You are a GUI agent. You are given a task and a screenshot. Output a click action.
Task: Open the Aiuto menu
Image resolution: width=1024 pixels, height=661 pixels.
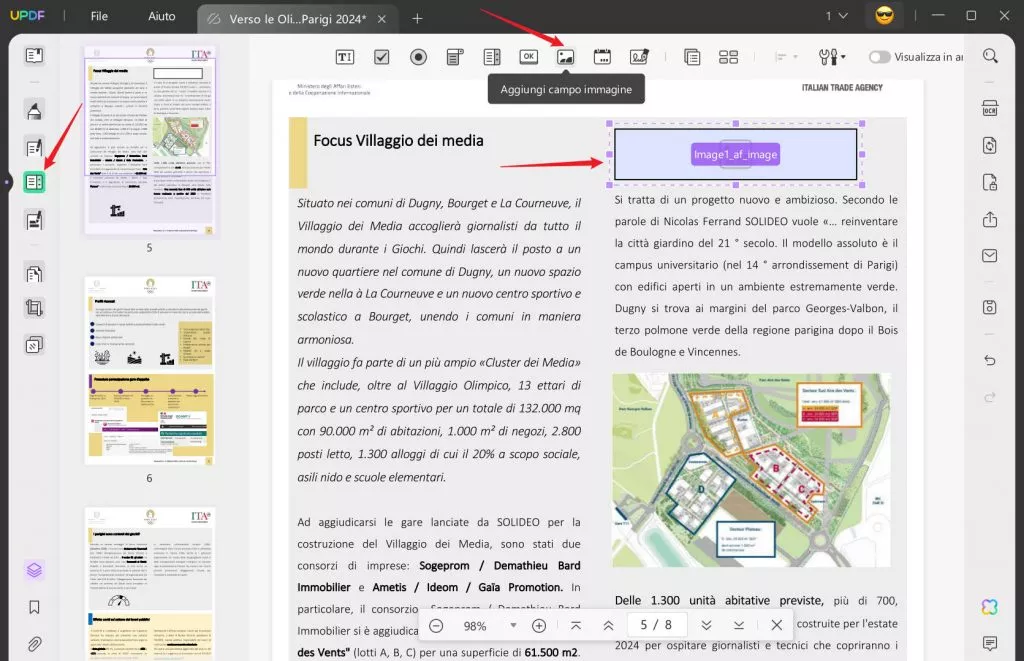click(x=161, y=16)
